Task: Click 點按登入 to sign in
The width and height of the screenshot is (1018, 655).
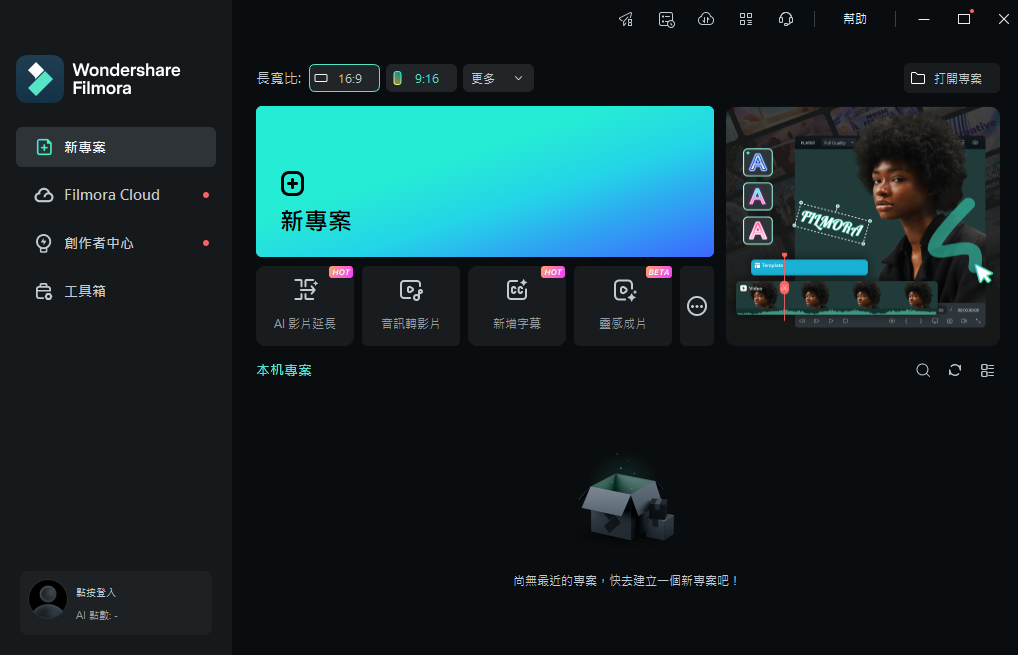Action: tap(96, 593)
